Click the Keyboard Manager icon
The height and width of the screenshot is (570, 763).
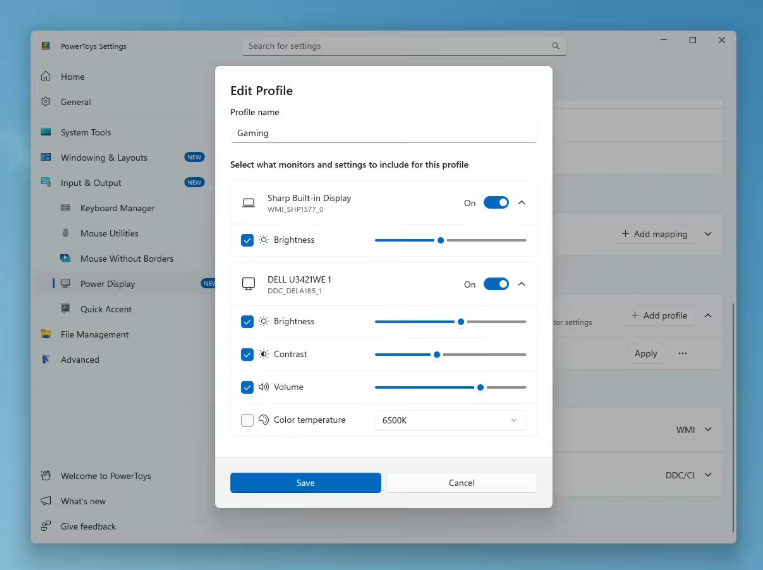(x=66, y=208)
